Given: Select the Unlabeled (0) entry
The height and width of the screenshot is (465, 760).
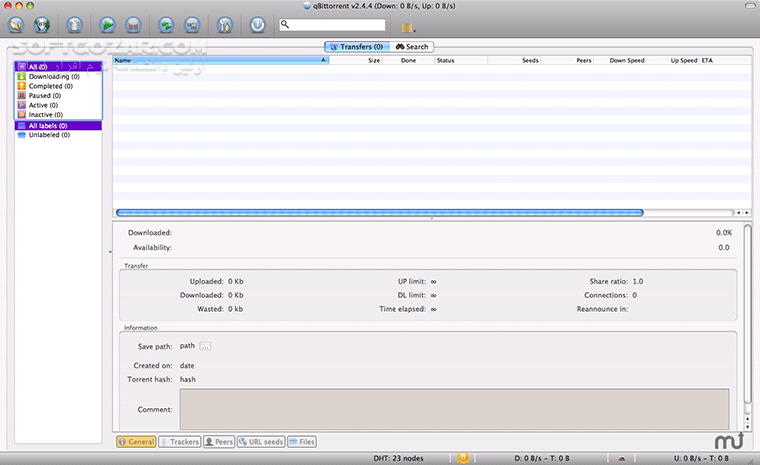Looking at the screenshot, I should coord(58,135).
